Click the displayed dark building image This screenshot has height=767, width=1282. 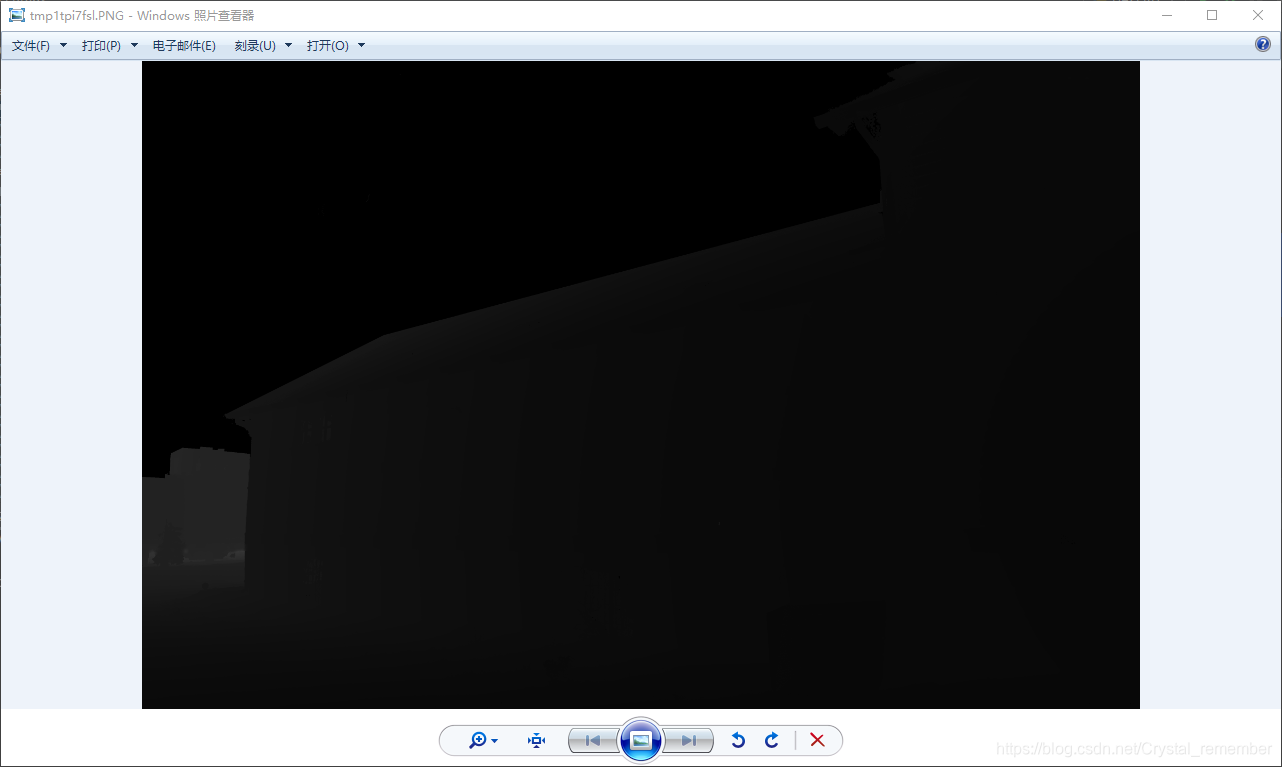click(641, 385)
